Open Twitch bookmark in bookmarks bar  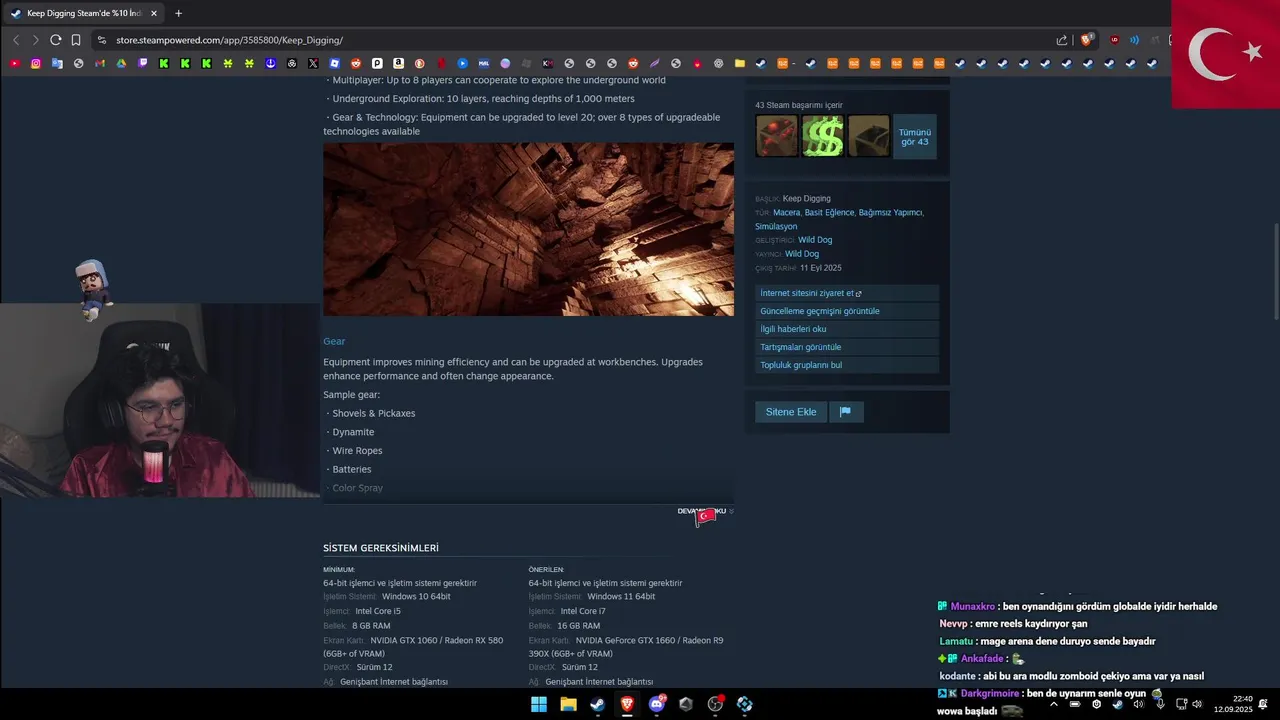pos(143,63)
